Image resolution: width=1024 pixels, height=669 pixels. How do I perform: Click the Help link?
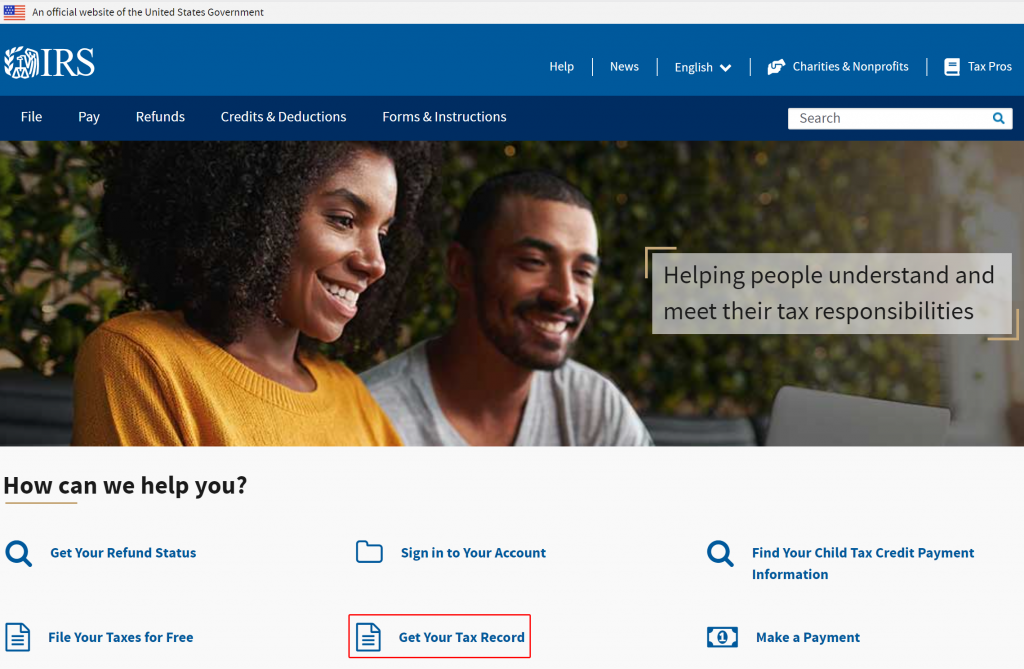tap(561, 67)
